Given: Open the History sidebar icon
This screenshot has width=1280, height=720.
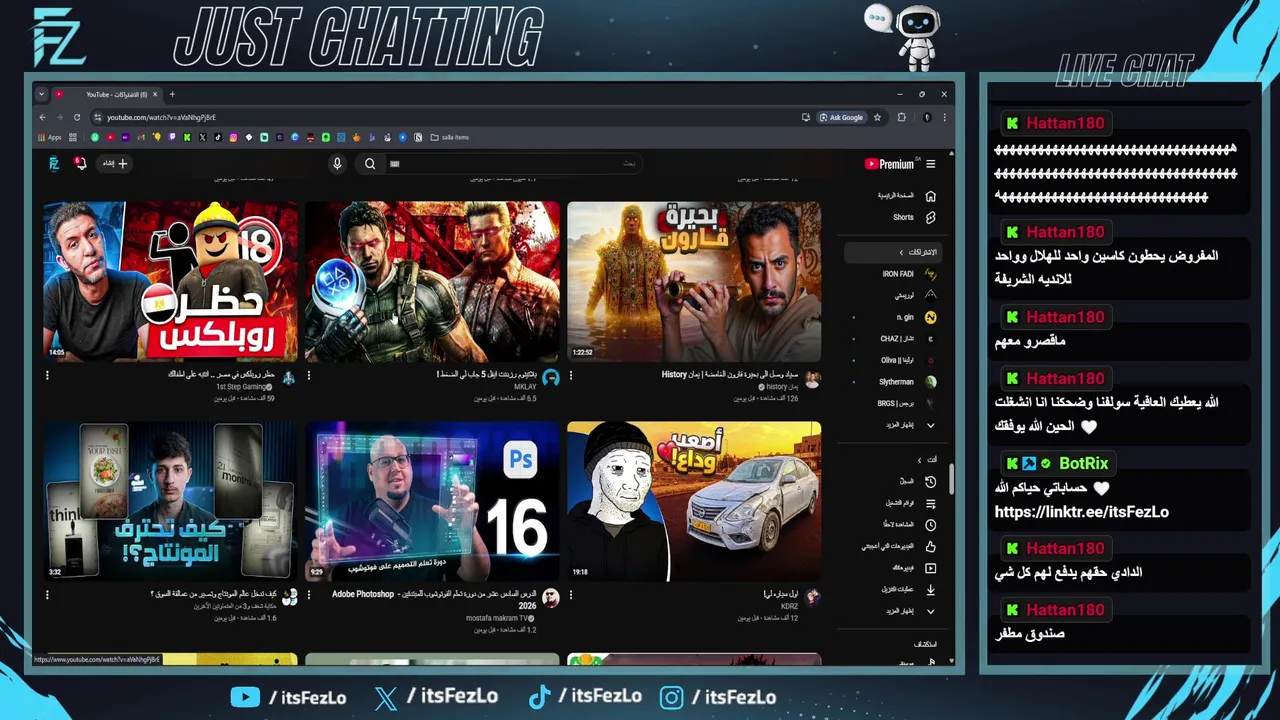Looking at the screenshot, I should (931, 482).
